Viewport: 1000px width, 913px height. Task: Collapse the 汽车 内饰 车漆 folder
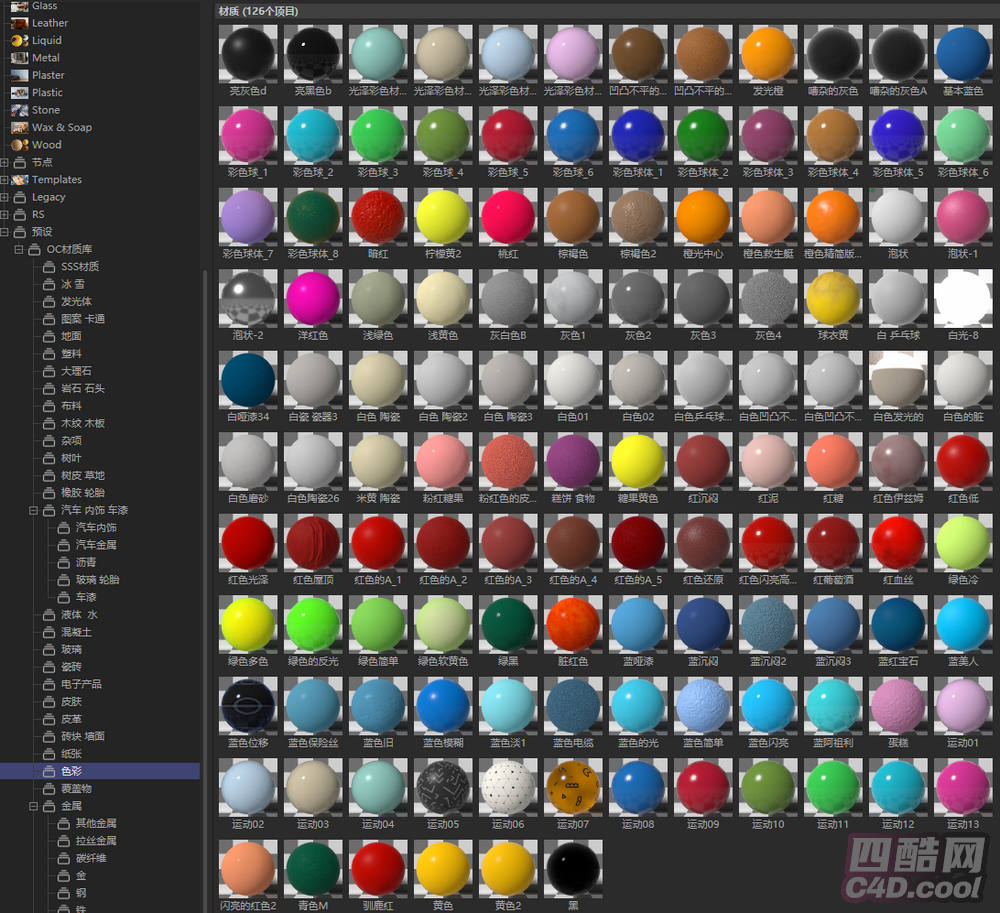click(x=33, y=510)
